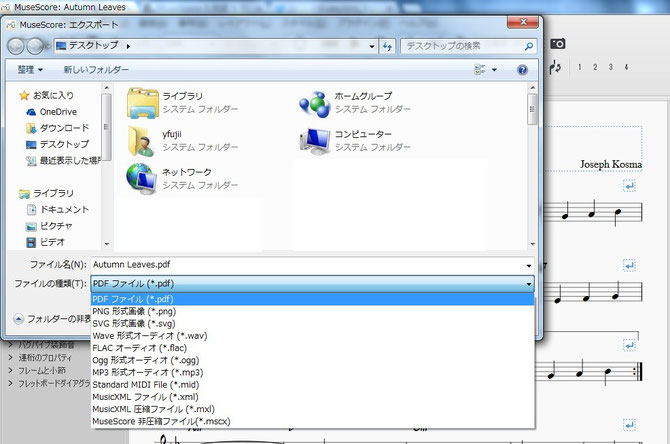Viewport: 670px width, 444px height.
Task: Open the view options dropdown arrow
Action: click(494, 70)
